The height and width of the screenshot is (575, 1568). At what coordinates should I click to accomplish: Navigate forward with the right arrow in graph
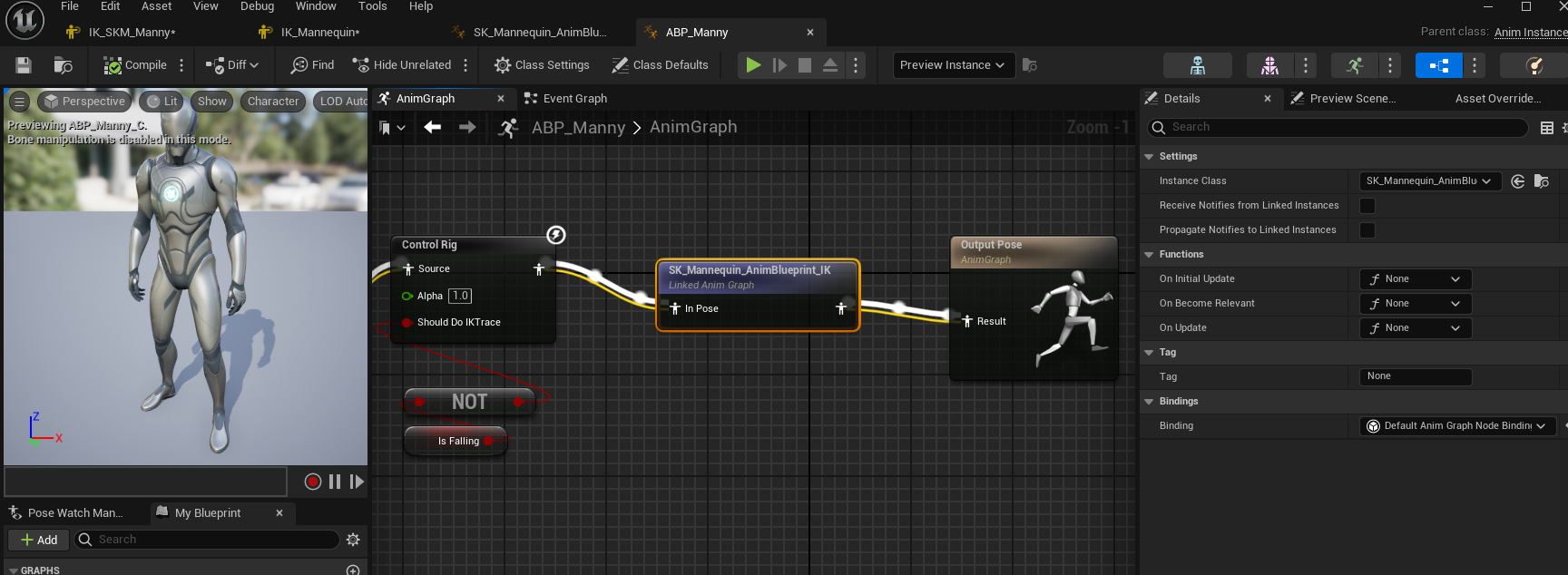coord(467,128)
